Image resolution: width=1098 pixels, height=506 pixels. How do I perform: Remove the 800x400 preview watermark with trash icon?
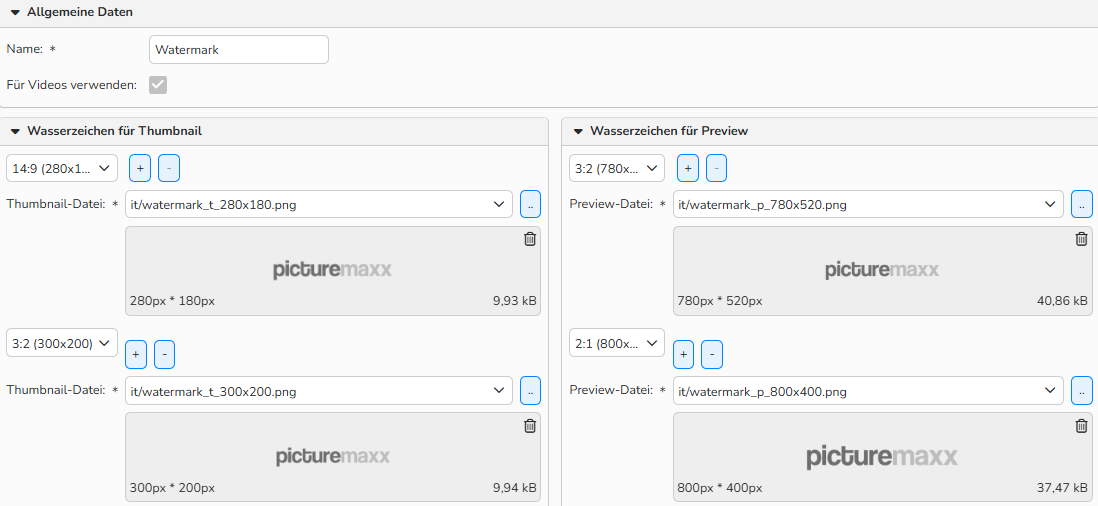[x=1081, y=425]
